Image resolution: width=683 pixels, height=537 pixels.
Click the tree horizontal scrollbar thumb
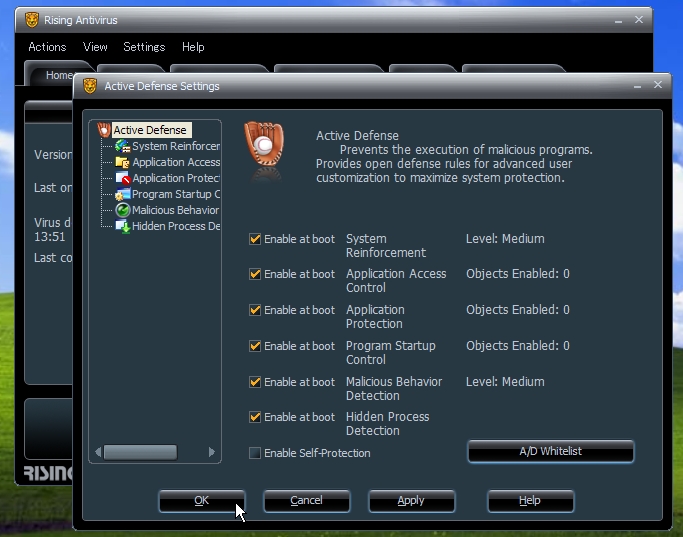click(x=140, y=452)
